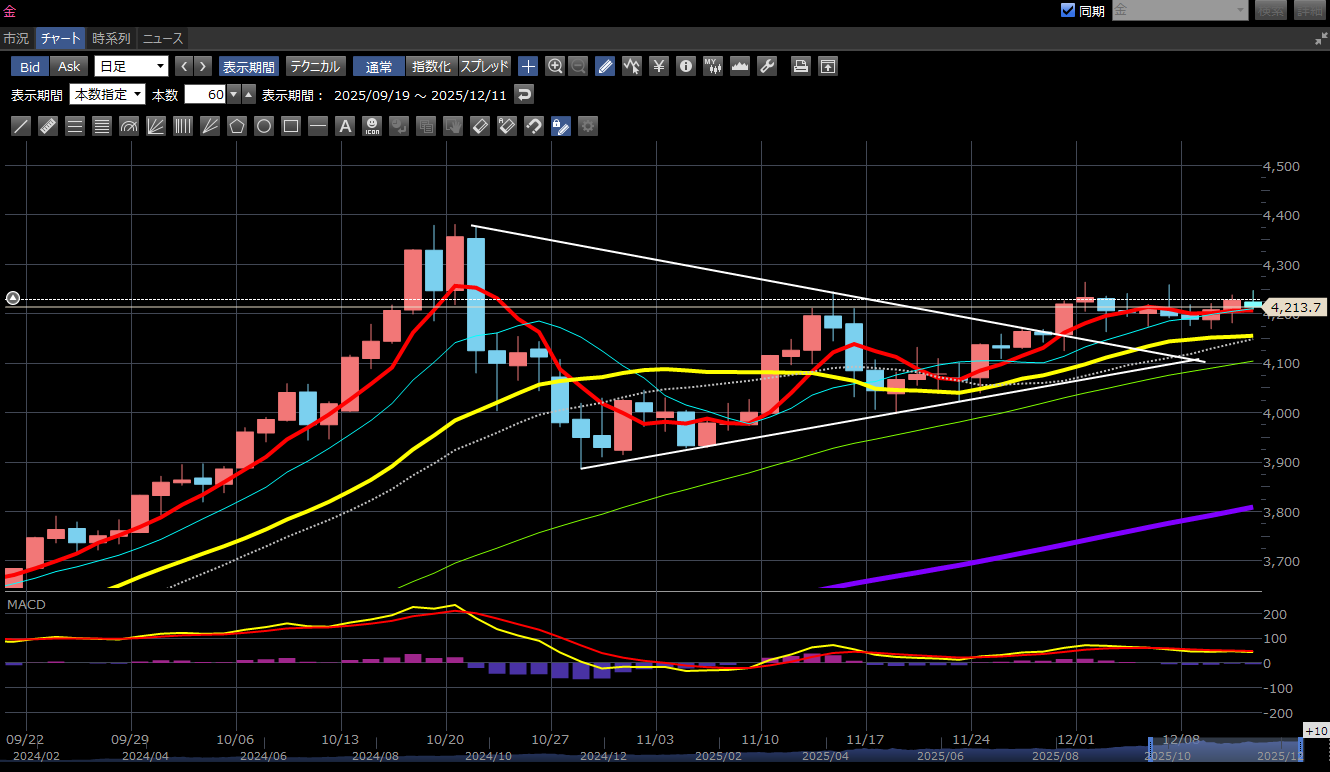The height and width of the screenshot is (772, 1330).
Task: Expand the 本数指定 display period dropdown
Action: (x=107, y=95)
